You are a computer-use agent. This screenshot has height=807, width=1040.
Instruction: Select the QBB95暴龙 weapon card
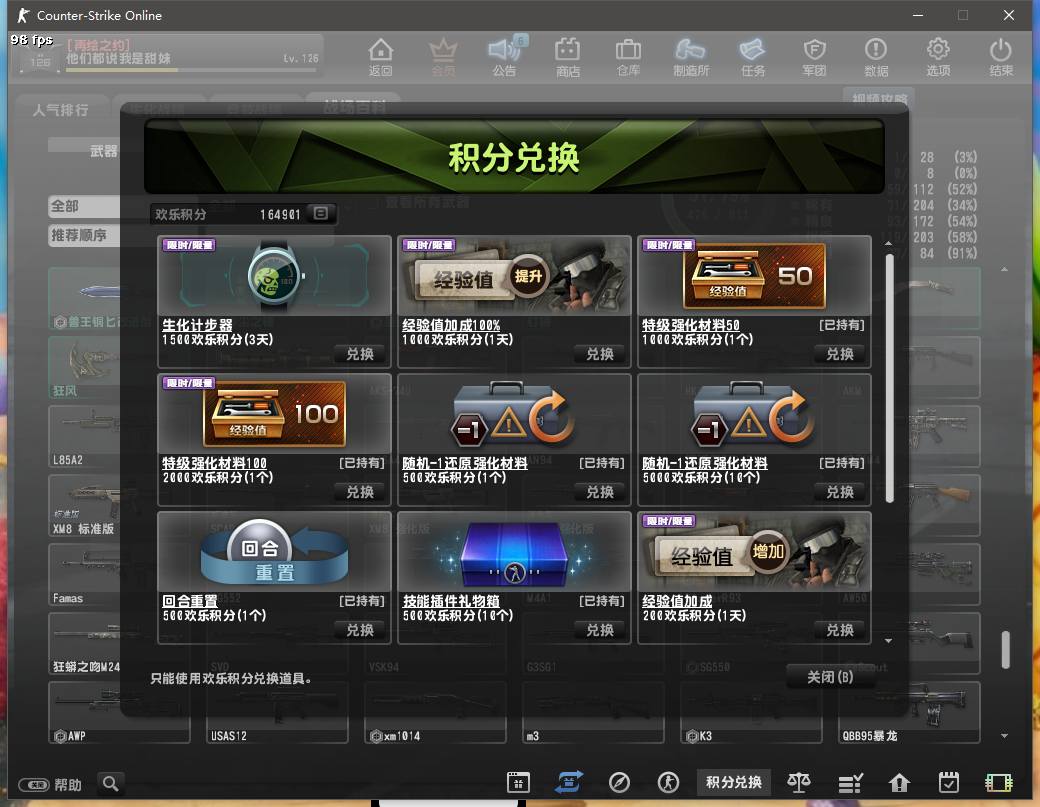[909, 713]
